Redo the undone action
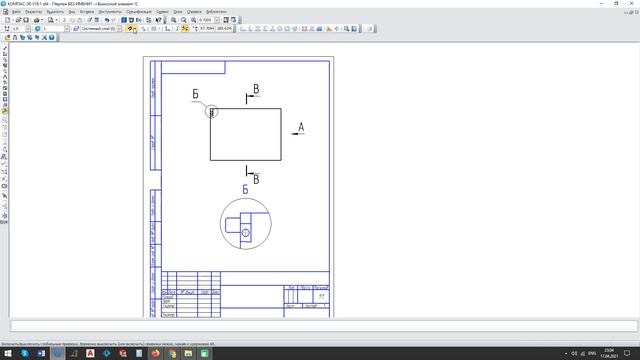This screenshot has height=360, width=640. coord(113,20)
